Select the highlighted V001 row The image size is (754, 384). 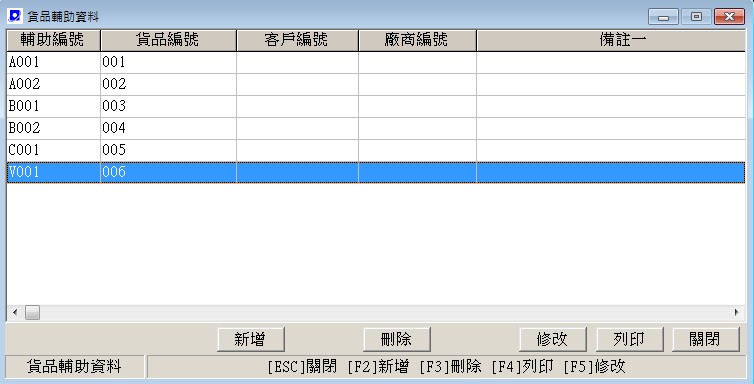(x=376, y=173)
